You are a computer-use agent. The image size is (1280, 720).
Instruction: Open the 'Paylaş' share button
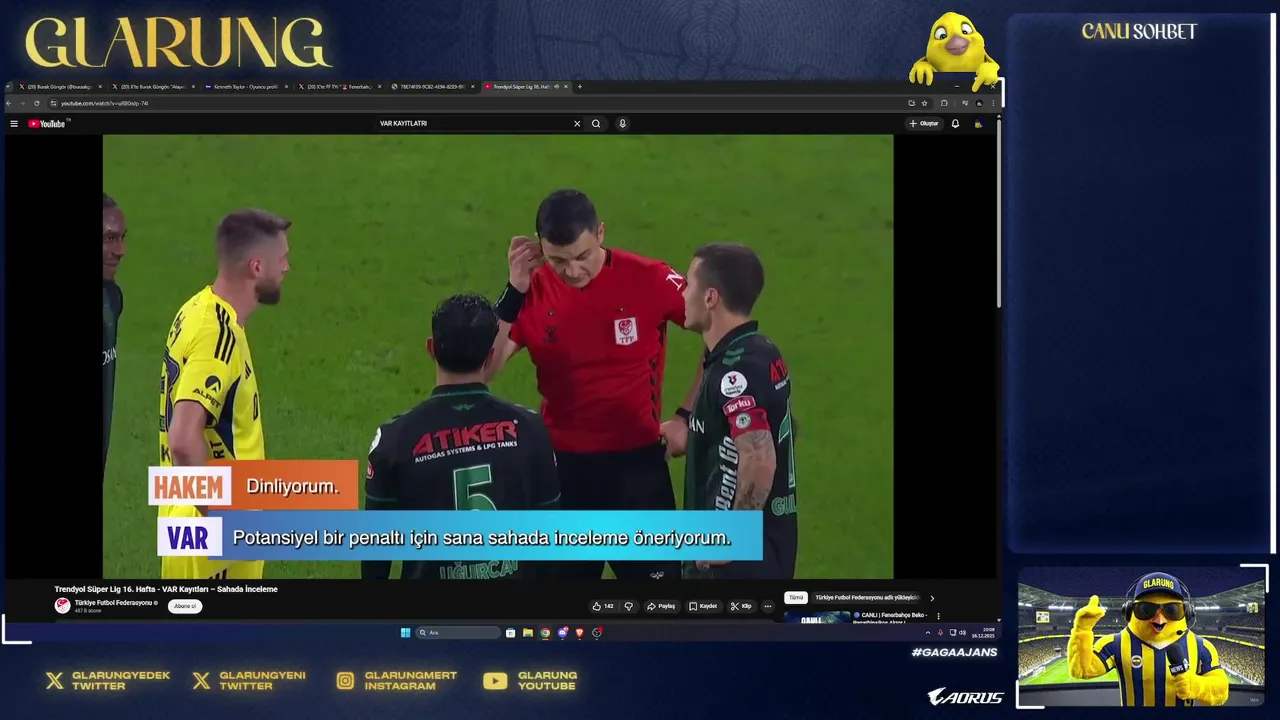(x=661, y=606)
